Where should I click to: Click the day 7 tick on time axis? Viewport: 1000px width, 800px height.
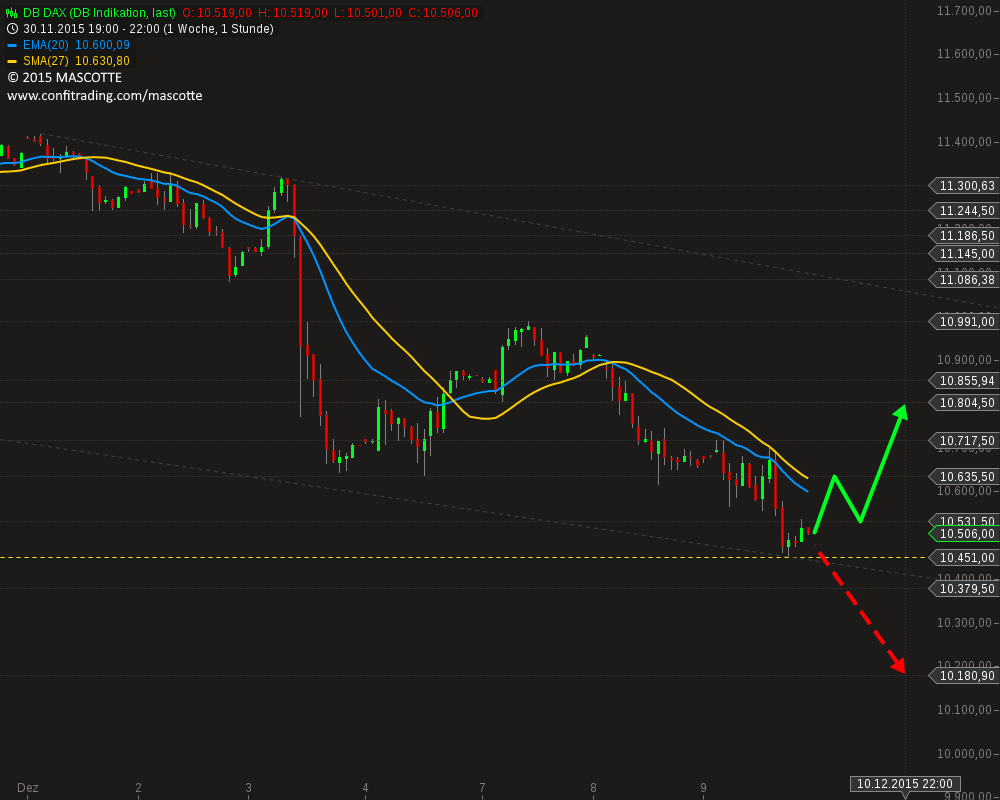tap(482, 788)
